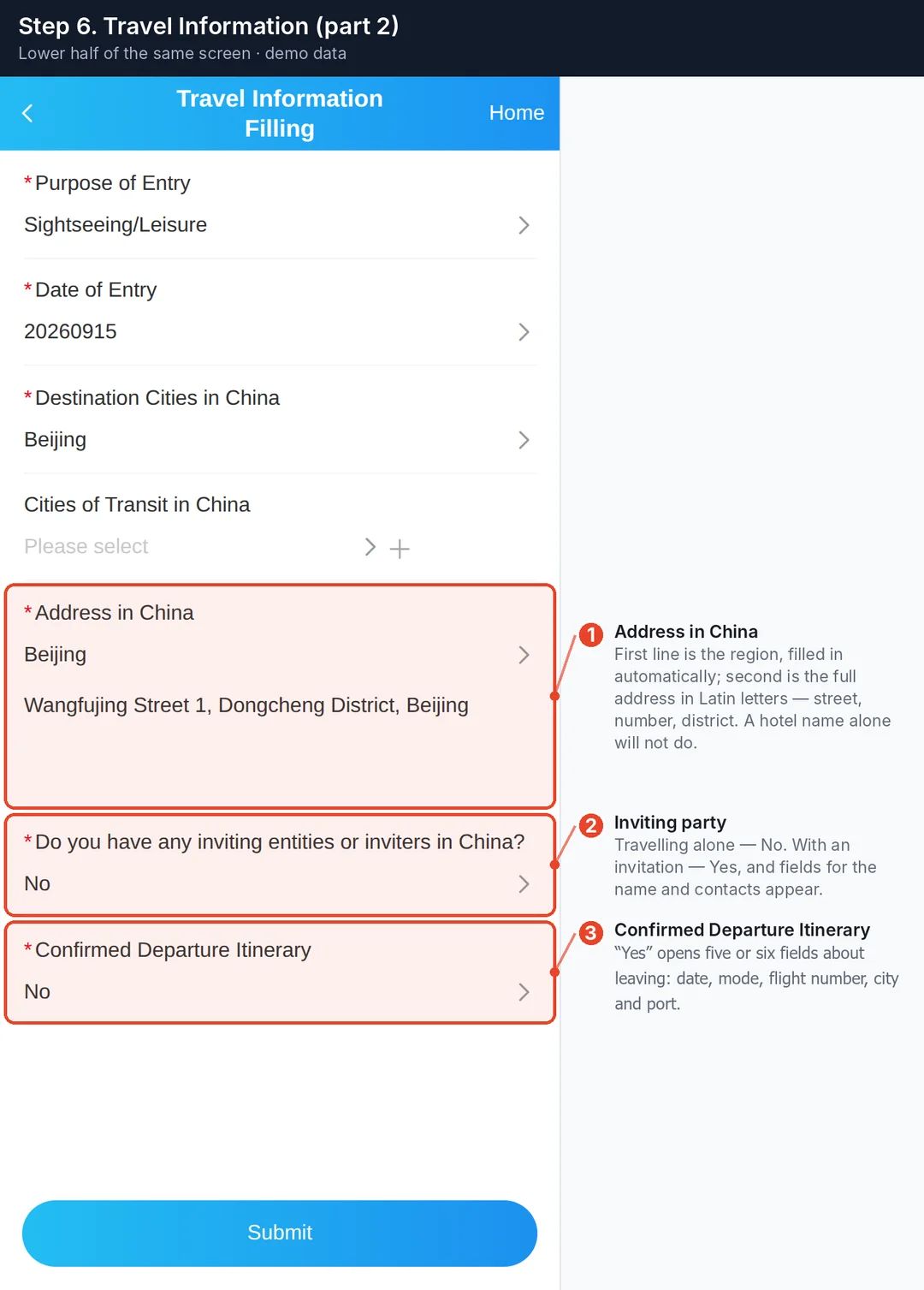Image resolution: width=924 pixels, height=1290 pixels.
Task: Click the red number 3 annotation marker
Action: click(590, 932)
